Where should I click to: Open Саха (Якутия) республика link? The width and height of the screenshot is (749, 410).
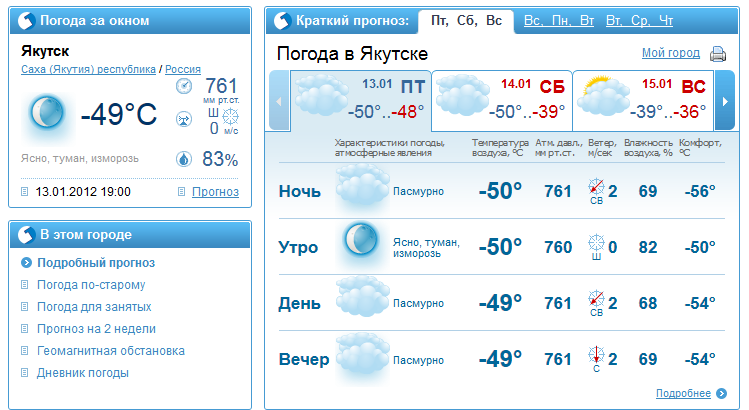coord(88,69)
